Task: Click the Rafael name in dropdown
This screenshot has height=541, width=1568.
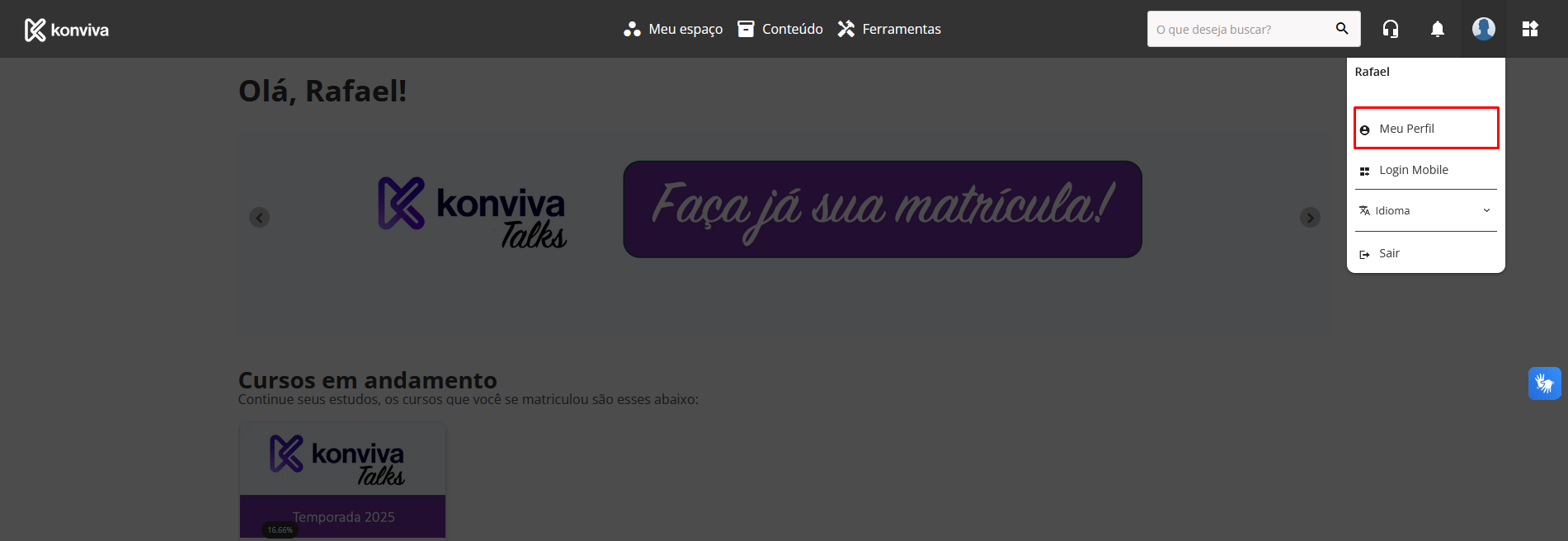Action: (1373, 72)
